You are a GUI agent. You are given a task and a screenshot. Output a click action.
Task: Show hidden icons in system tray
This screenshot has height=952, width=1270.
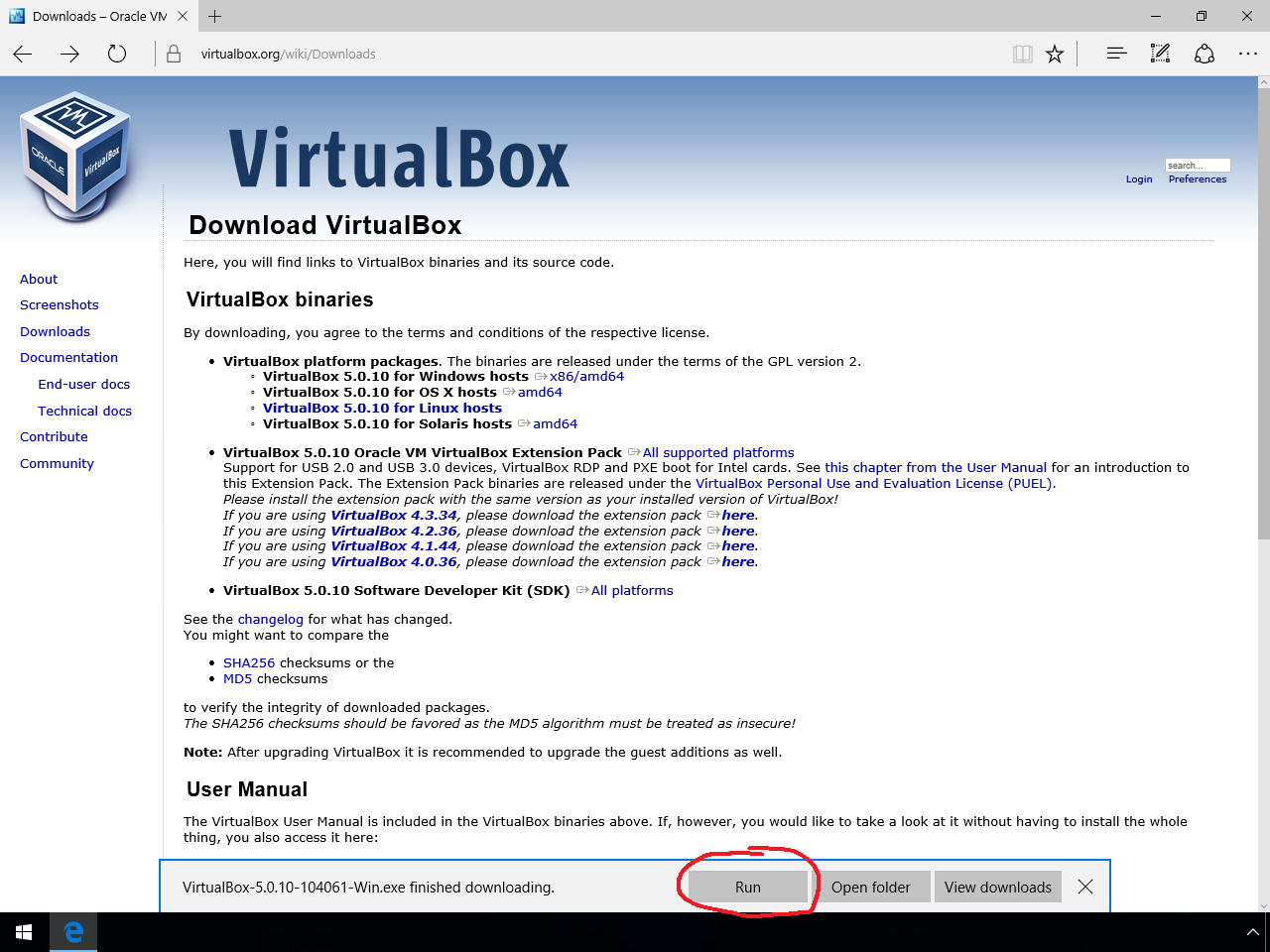coord(1252,932)
